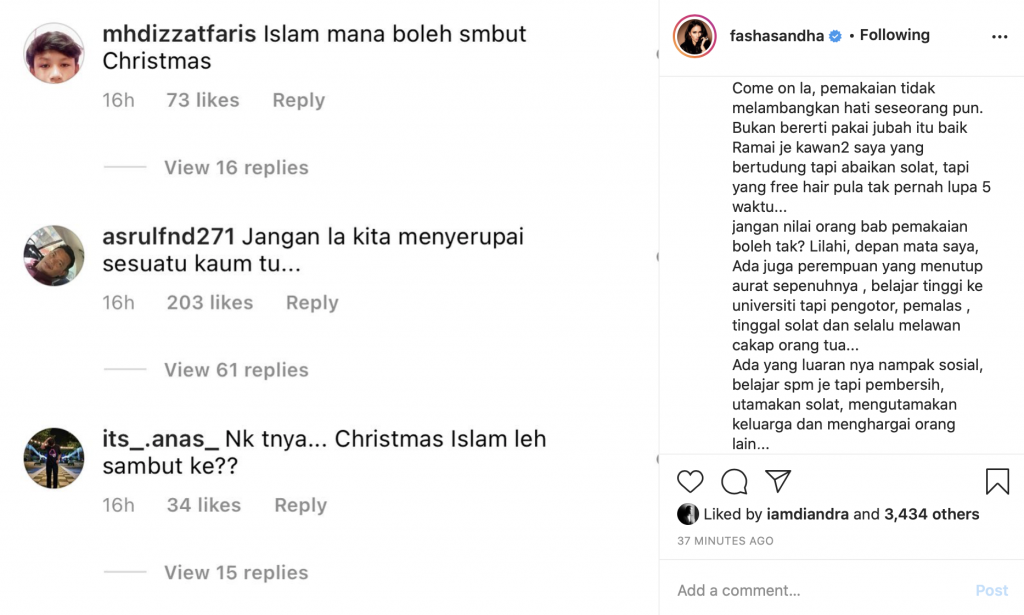Share post using paper plane icon
The height and width of the screenshot is (615, 1024).
point(778,481)
